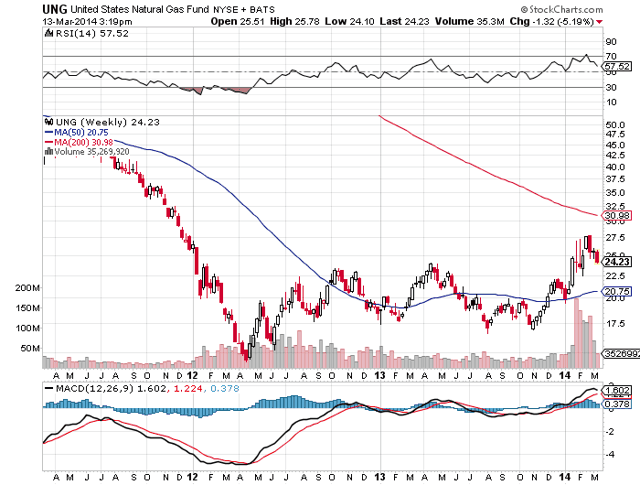Click the High 25.78 value in header

tap(294, 21)
